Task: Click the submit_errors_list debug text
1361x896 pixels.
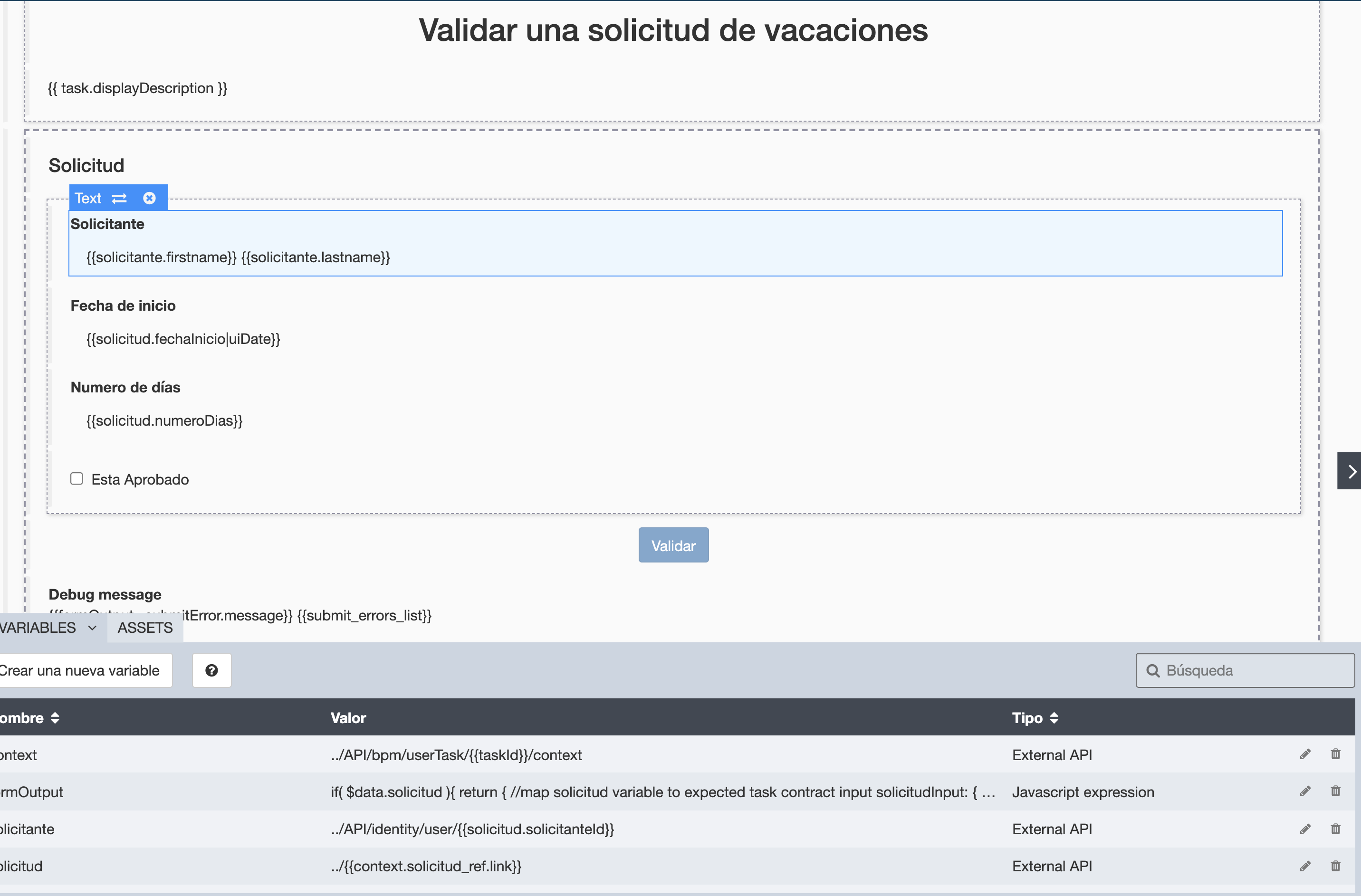Action: click(x=364, y=615)
